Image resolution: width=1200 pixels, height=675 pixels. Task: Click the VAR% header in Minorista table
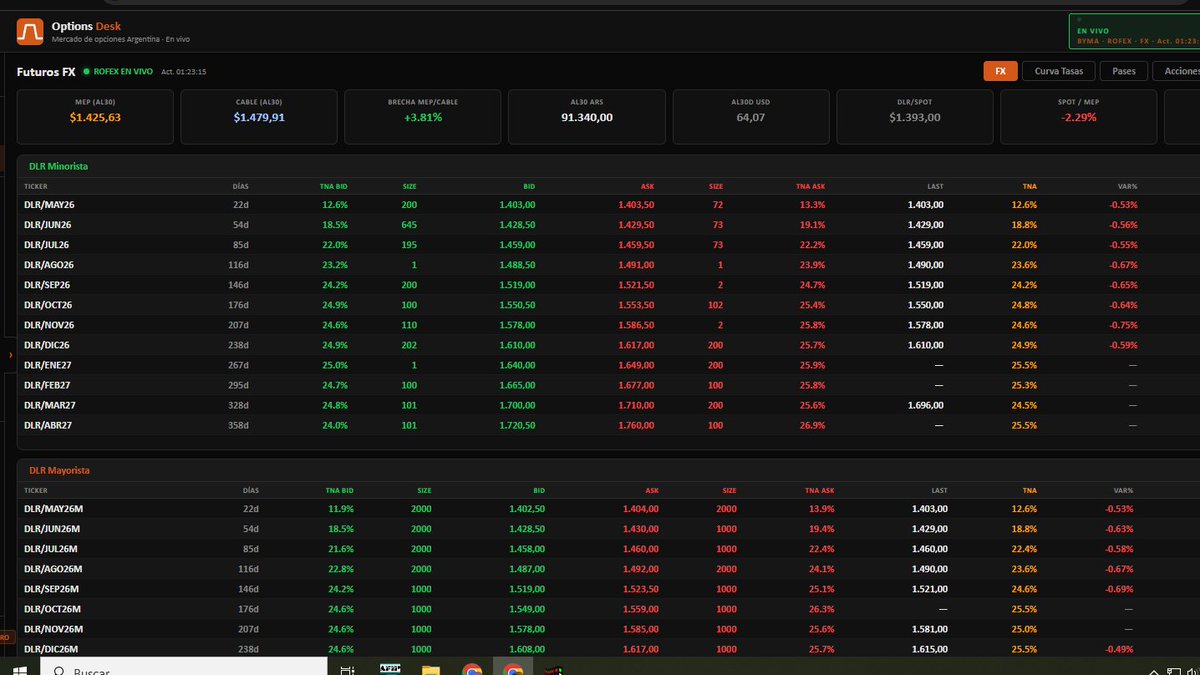(1127, 186)
